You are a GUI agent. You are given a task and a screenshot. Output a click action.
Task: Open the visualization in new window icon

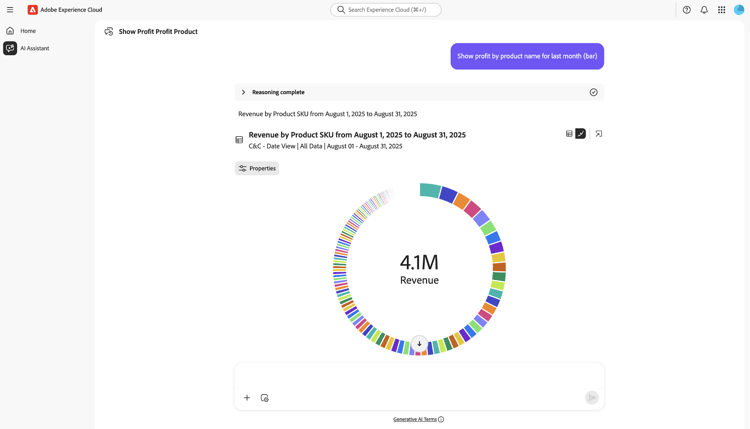click(599, 134)
